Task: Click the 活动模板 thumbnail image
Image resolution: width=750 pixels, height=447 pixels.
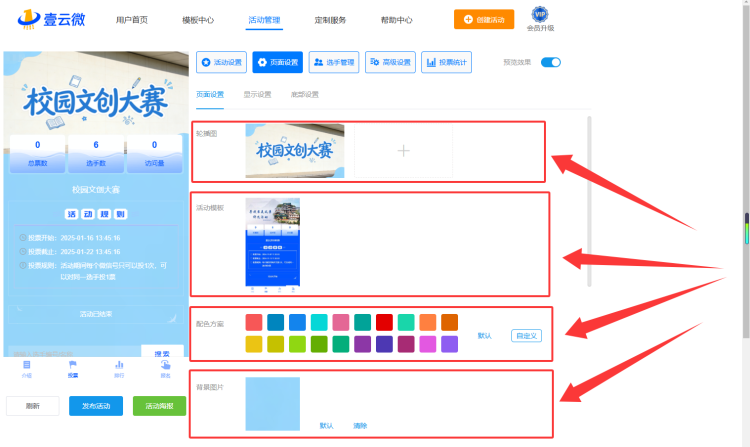Action: coord(273,242)
